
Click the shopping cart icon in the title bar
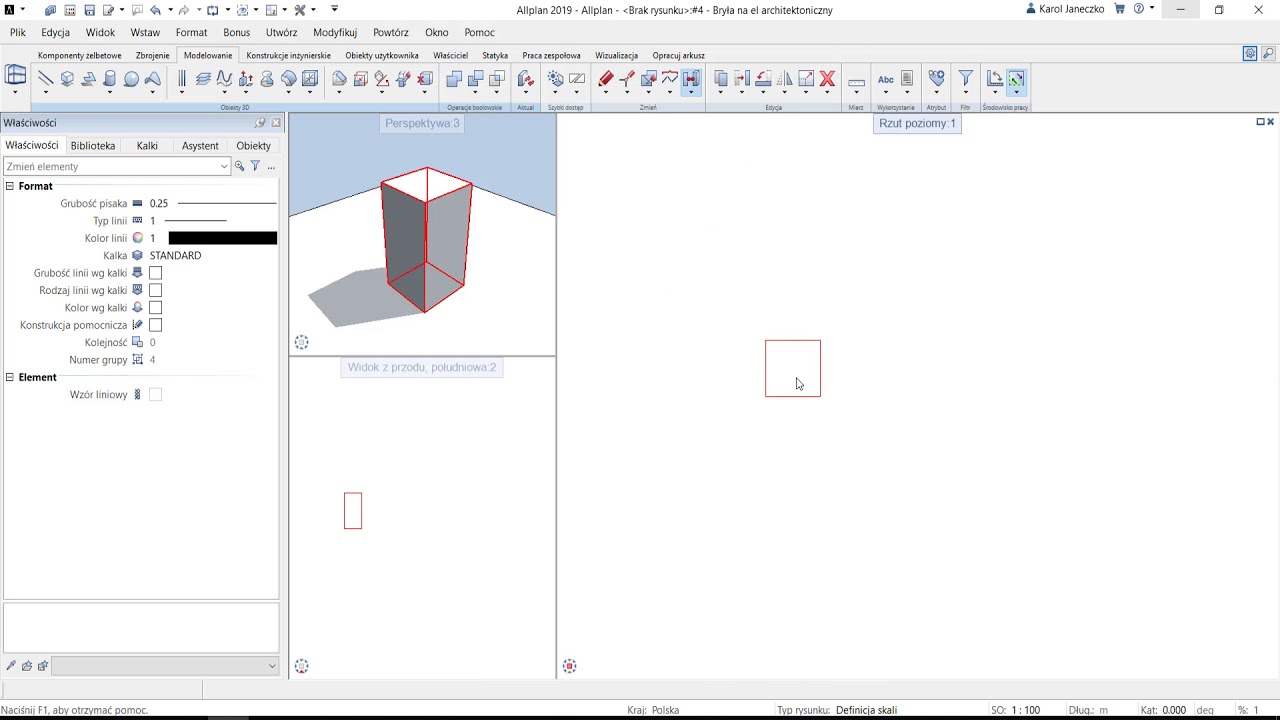[x=1120, y=9]
